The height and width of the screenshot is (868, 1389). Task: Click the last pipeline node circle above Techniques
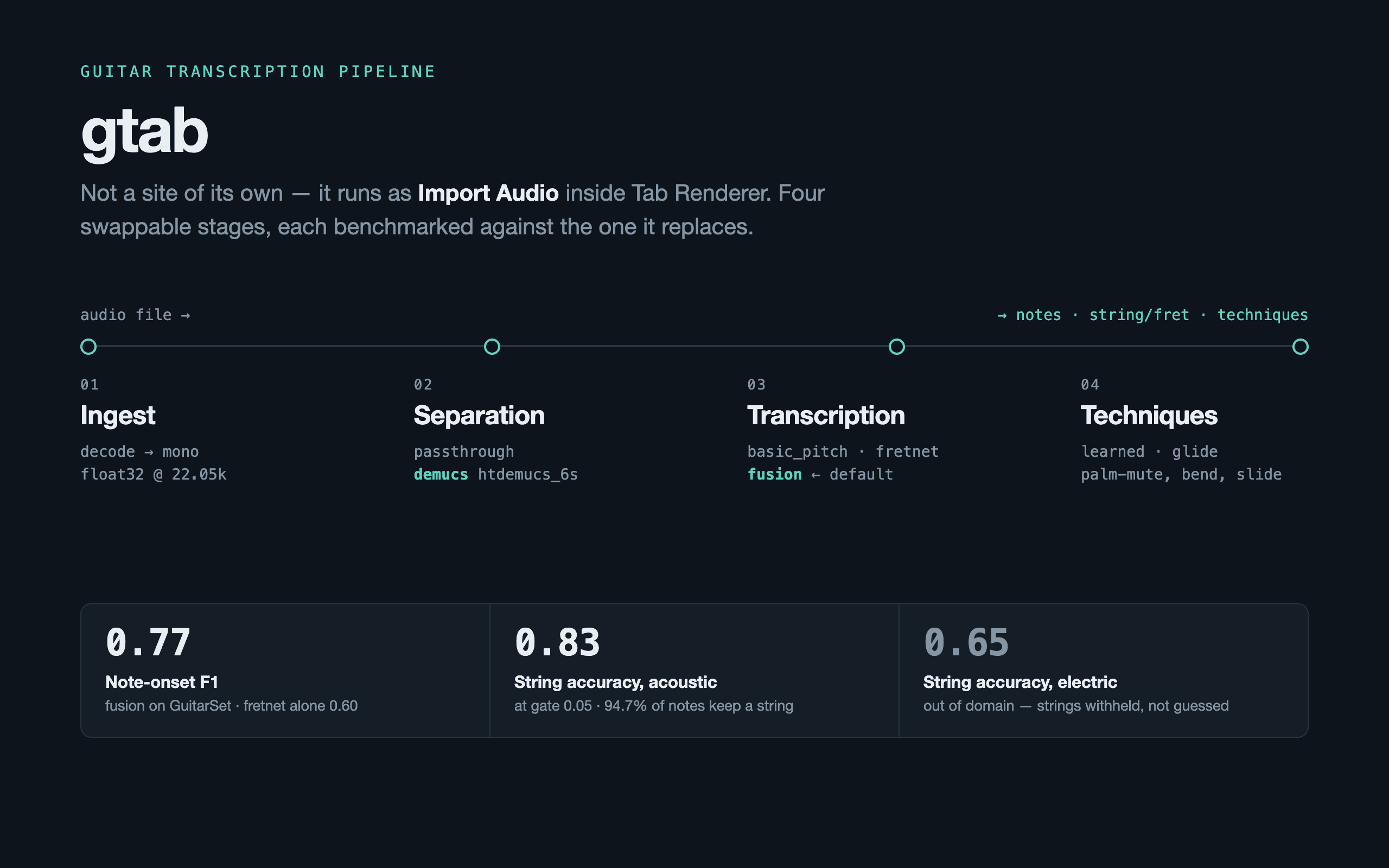pos(1300,347)
